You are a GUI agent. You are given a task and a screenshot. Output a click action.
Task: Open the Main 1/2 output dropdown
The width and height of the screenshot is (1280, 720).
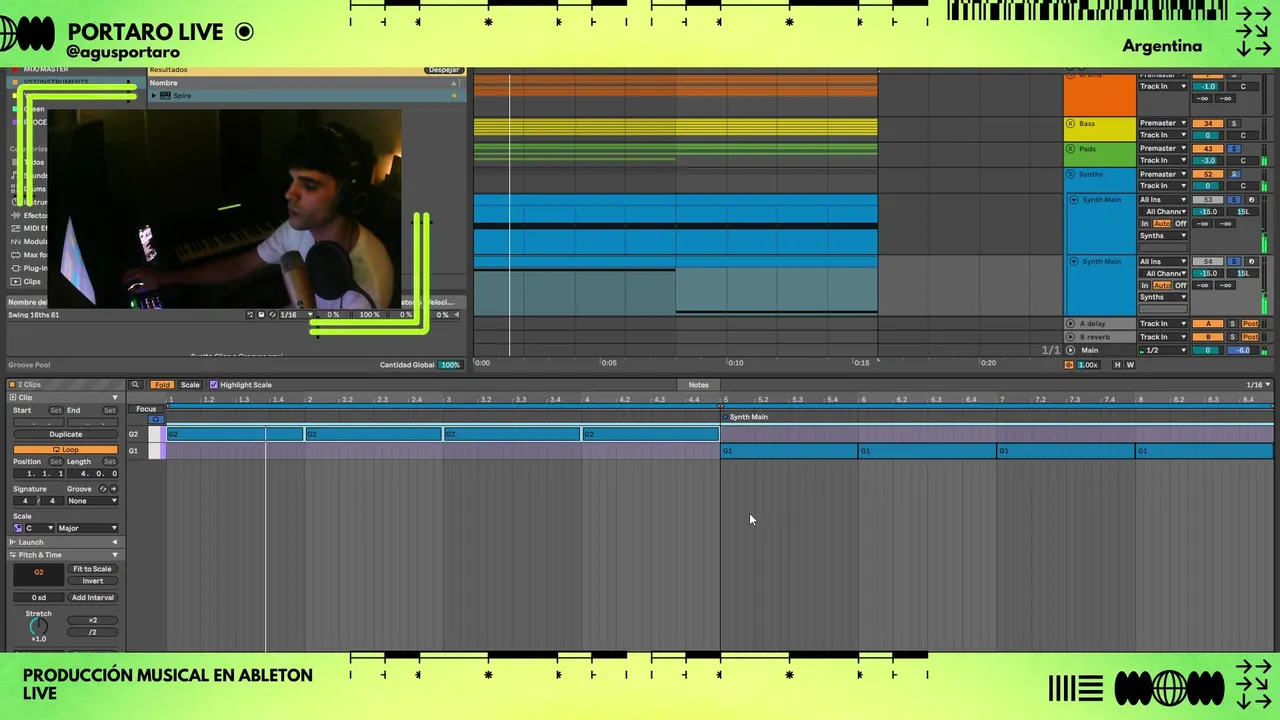[x=1163, y=351]
